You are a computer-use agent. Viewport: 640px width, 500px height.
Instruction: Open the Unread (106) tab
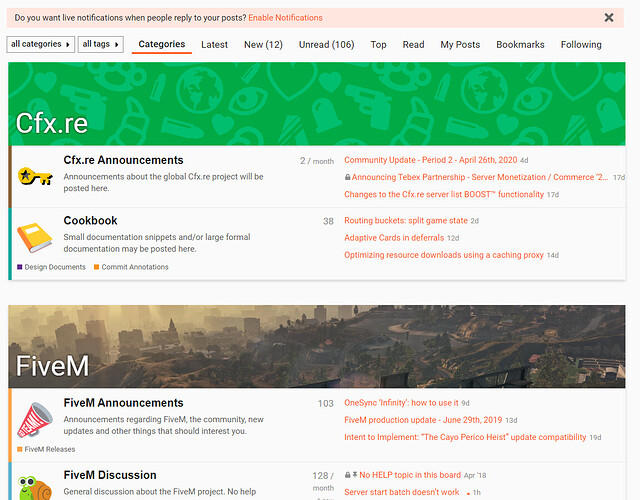(327, 44)
